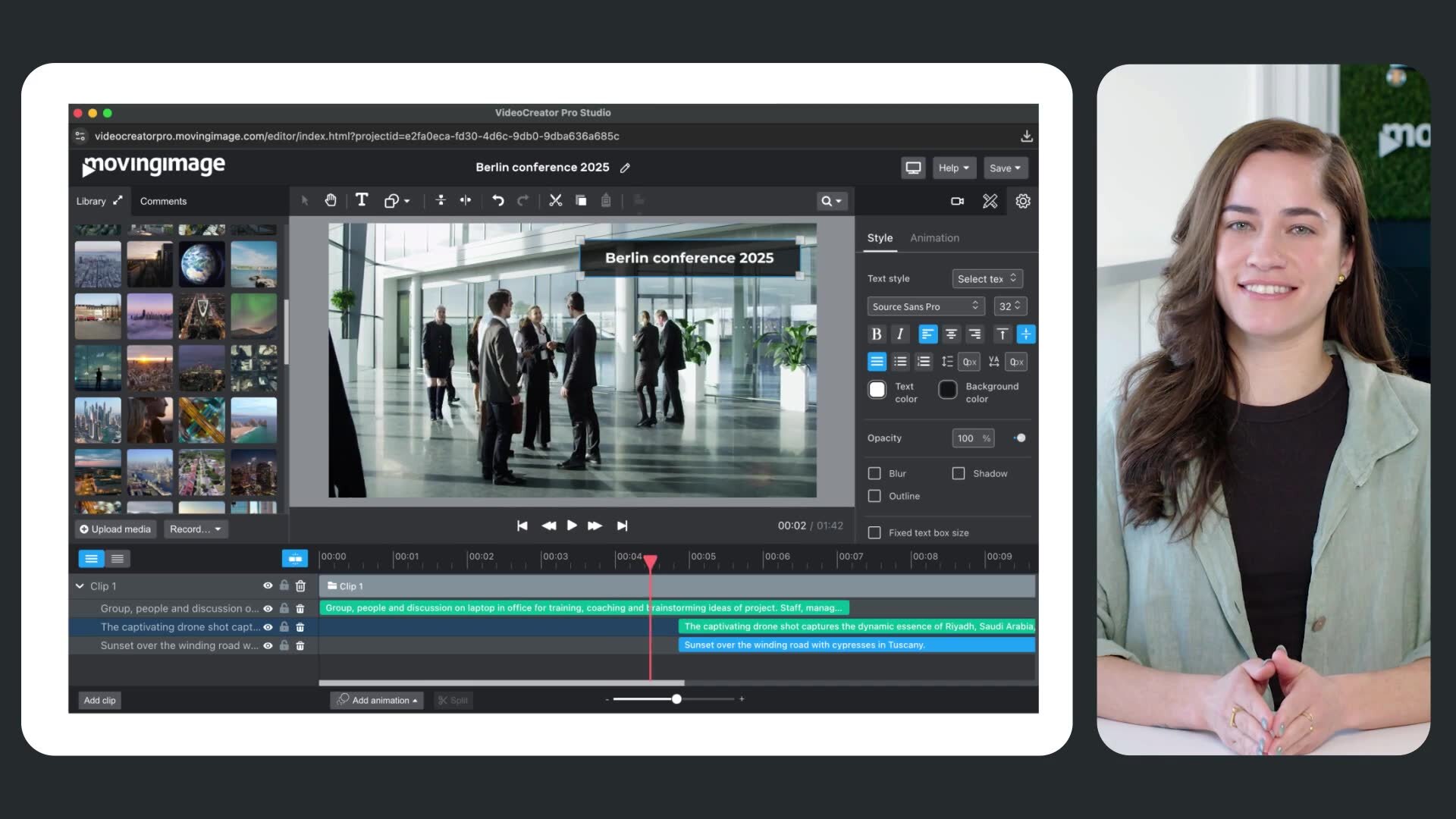This screenshot has height=819, width=1456.
Task: Adjust the timeline zoom slider
Action: pos(676,699)
